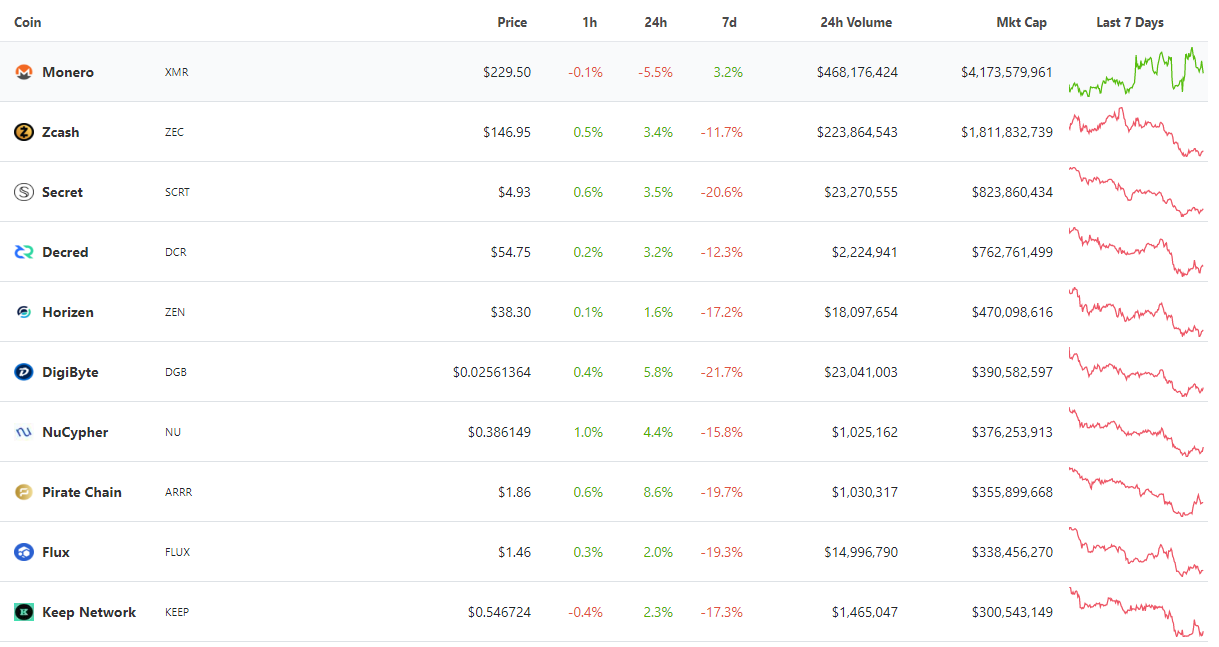The width and height of the screenshot is (1219, 647).
Task: Click the Secret coin logo icon
Action: [x=24, y=192]
